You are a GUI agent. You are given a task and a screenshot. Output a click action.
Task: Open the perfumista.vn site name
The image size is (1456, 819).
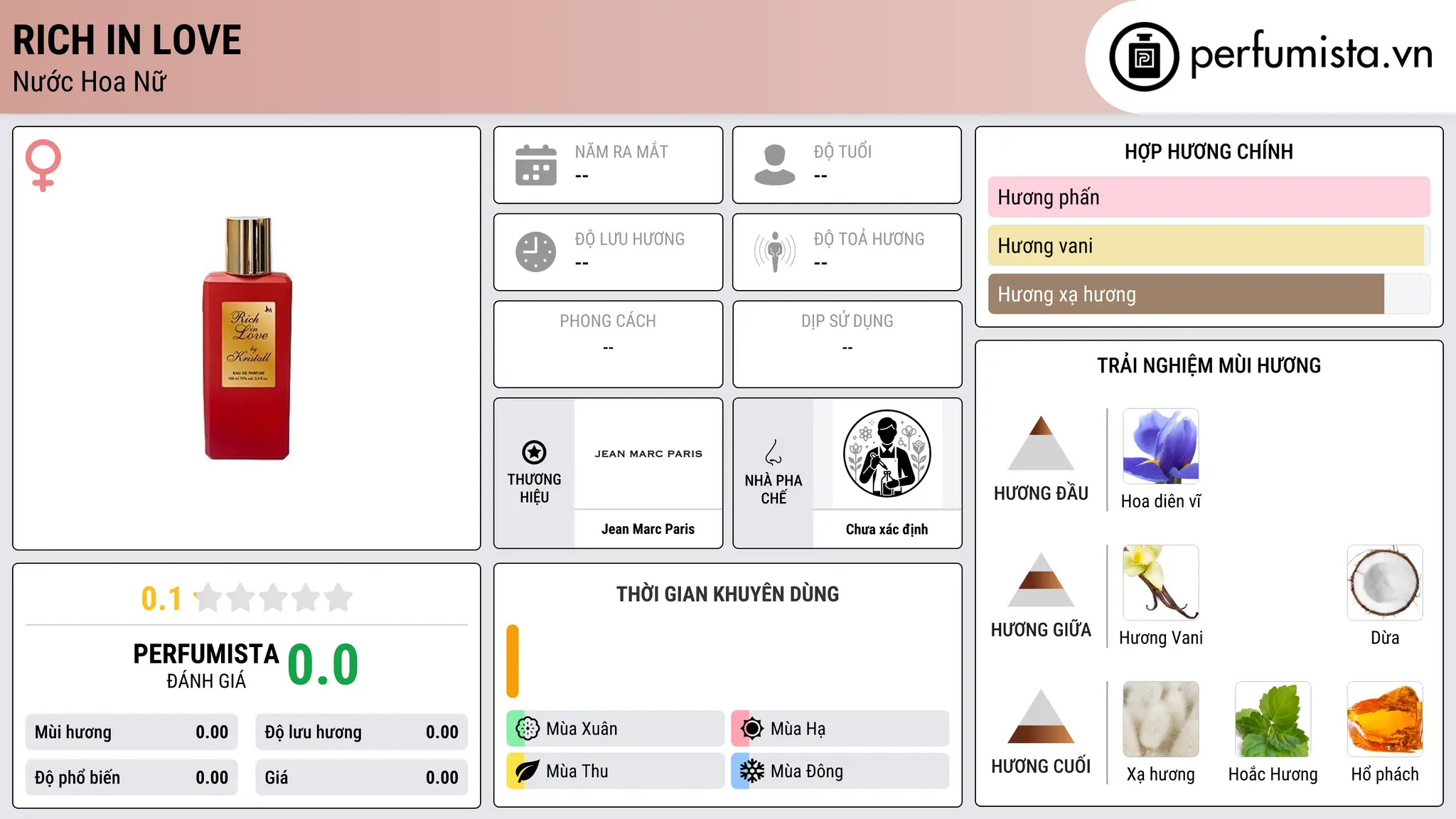1312,54
